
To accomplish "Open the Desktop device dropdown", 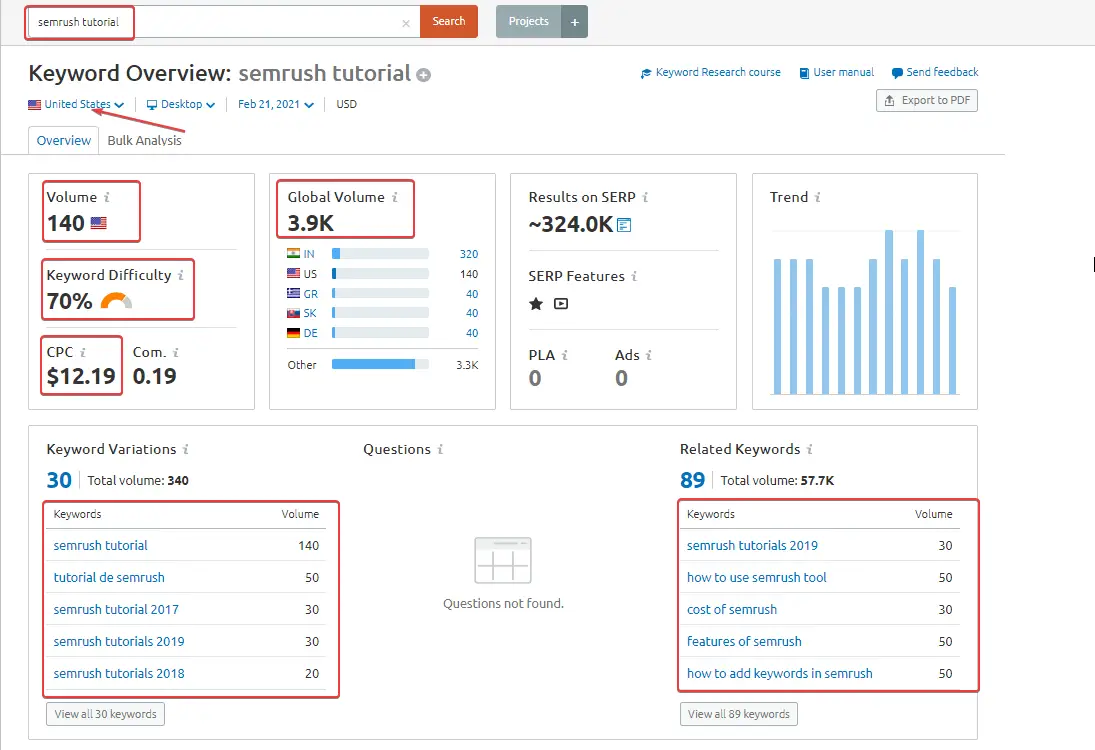I will pyautogui.click(x=180, y=104).
